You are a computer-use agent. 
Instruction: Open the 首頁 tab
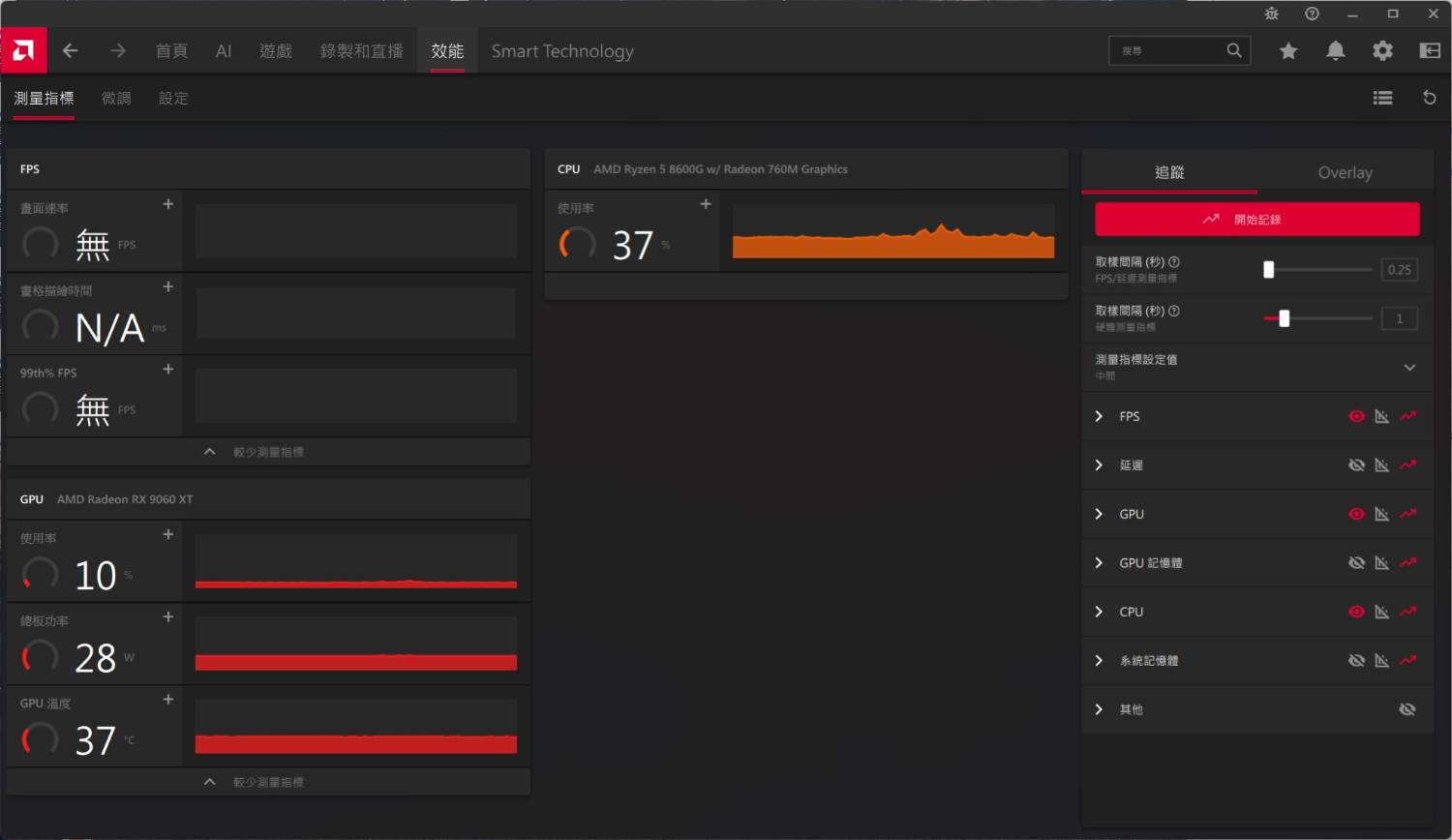171,50
